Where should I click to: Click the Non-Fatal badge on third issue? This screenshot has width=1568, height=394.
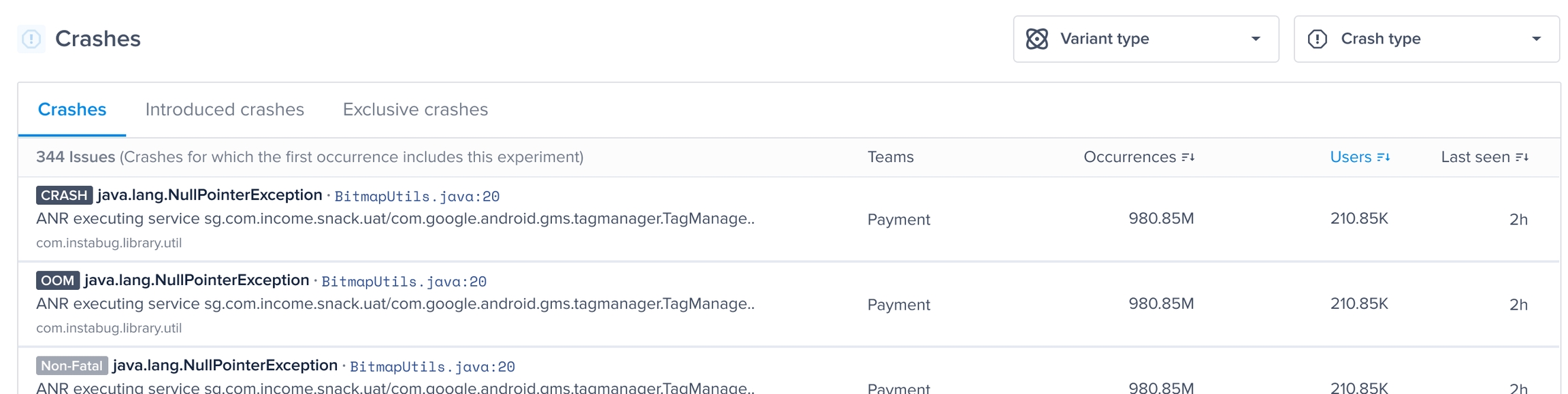[71, 365]
